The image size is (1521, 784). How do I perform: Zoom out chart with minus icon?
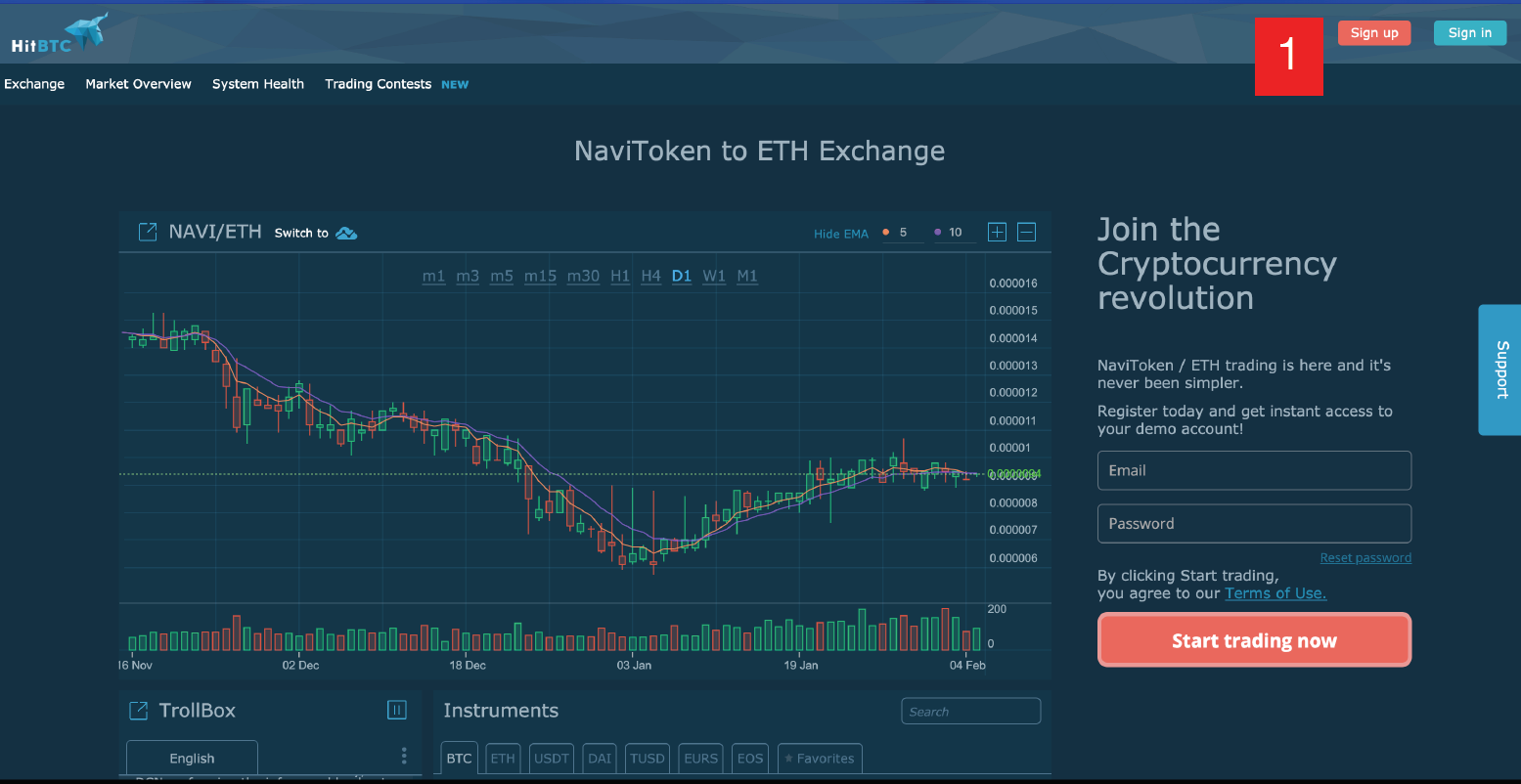tap(1026, 232)
